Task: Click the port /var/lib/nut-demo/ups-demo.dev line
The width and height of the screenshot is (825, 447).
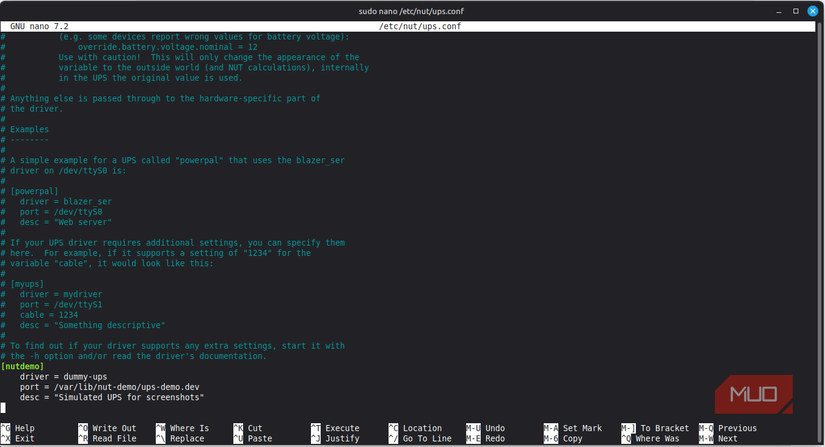Action: click(109, 387)
